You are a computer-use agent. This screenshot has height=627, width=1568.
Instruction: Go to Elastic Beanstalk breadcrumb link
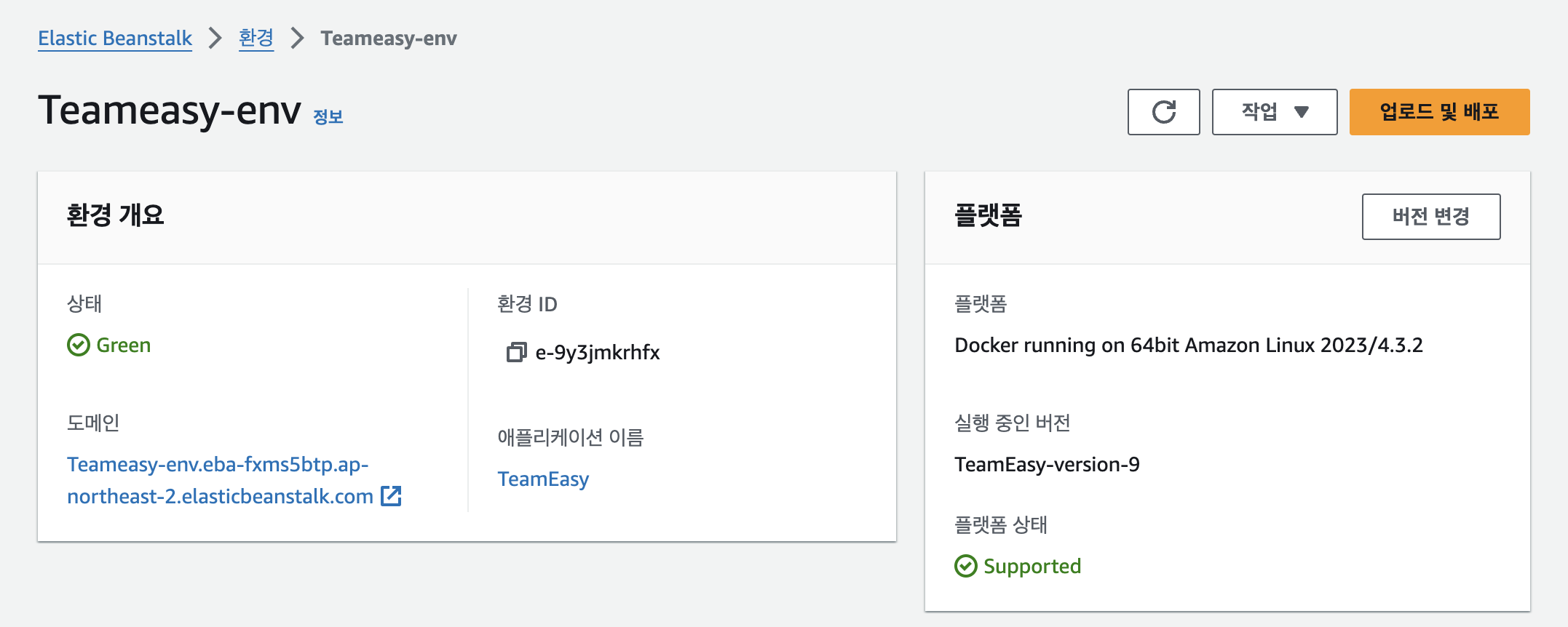pos(114,38)
